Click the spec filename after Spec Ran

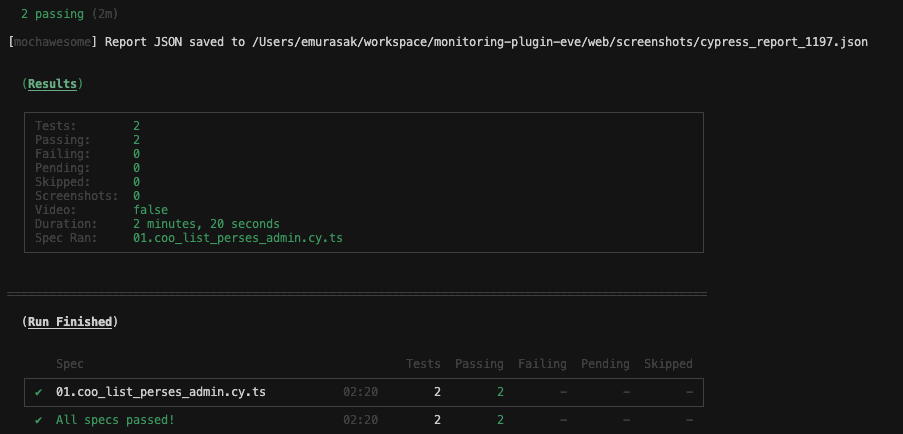(x=238, y=238)
